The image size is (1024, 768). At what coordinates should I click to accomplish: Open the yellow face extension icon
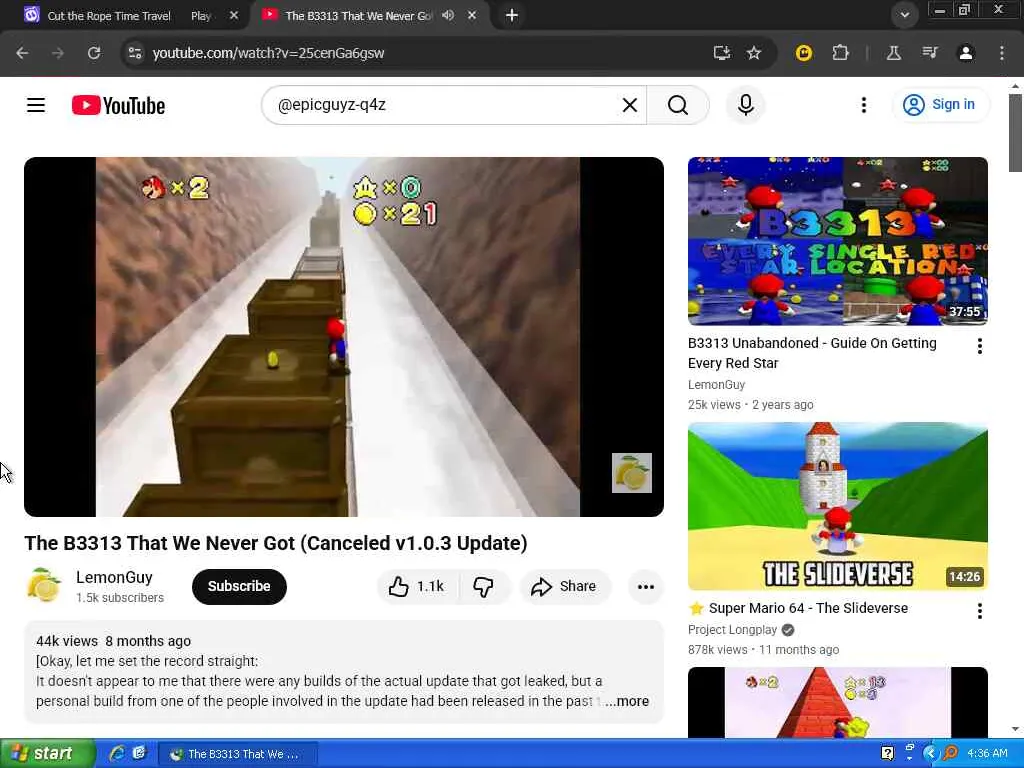[803, 53]
